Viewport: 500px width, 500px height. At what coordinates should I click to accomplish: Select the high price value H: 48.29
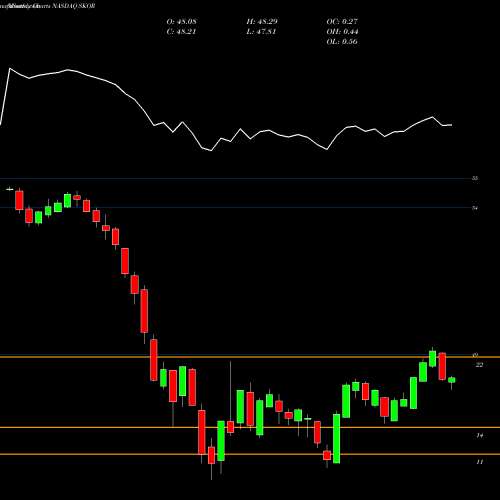(262, 22)
